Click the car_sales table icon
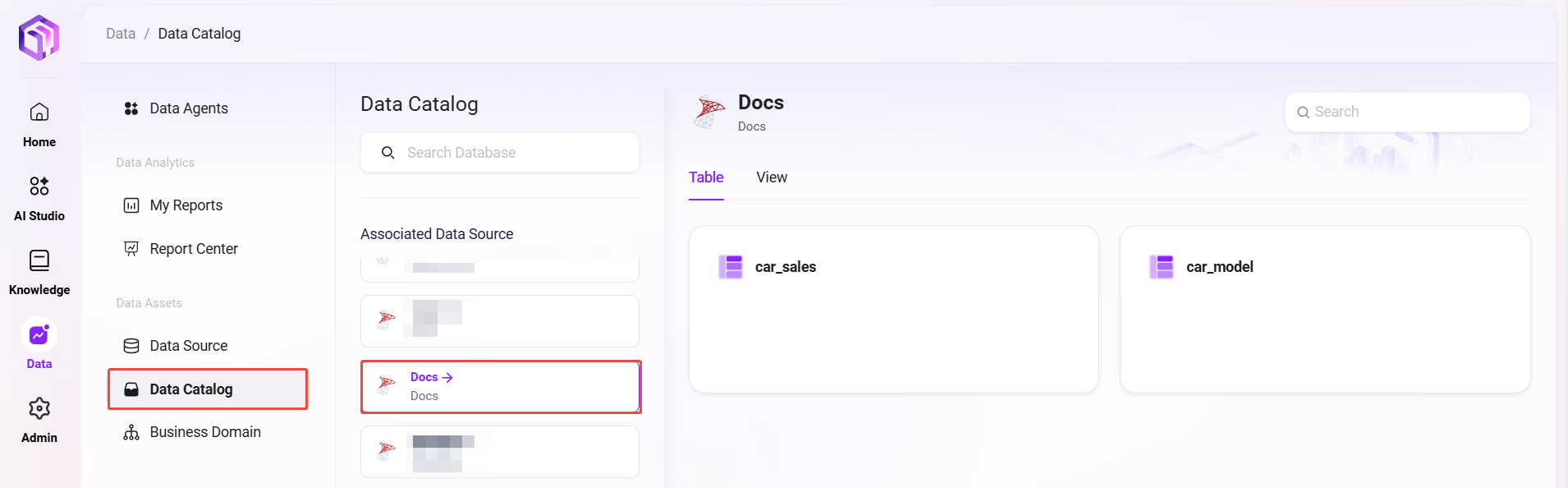 [730, 267]
